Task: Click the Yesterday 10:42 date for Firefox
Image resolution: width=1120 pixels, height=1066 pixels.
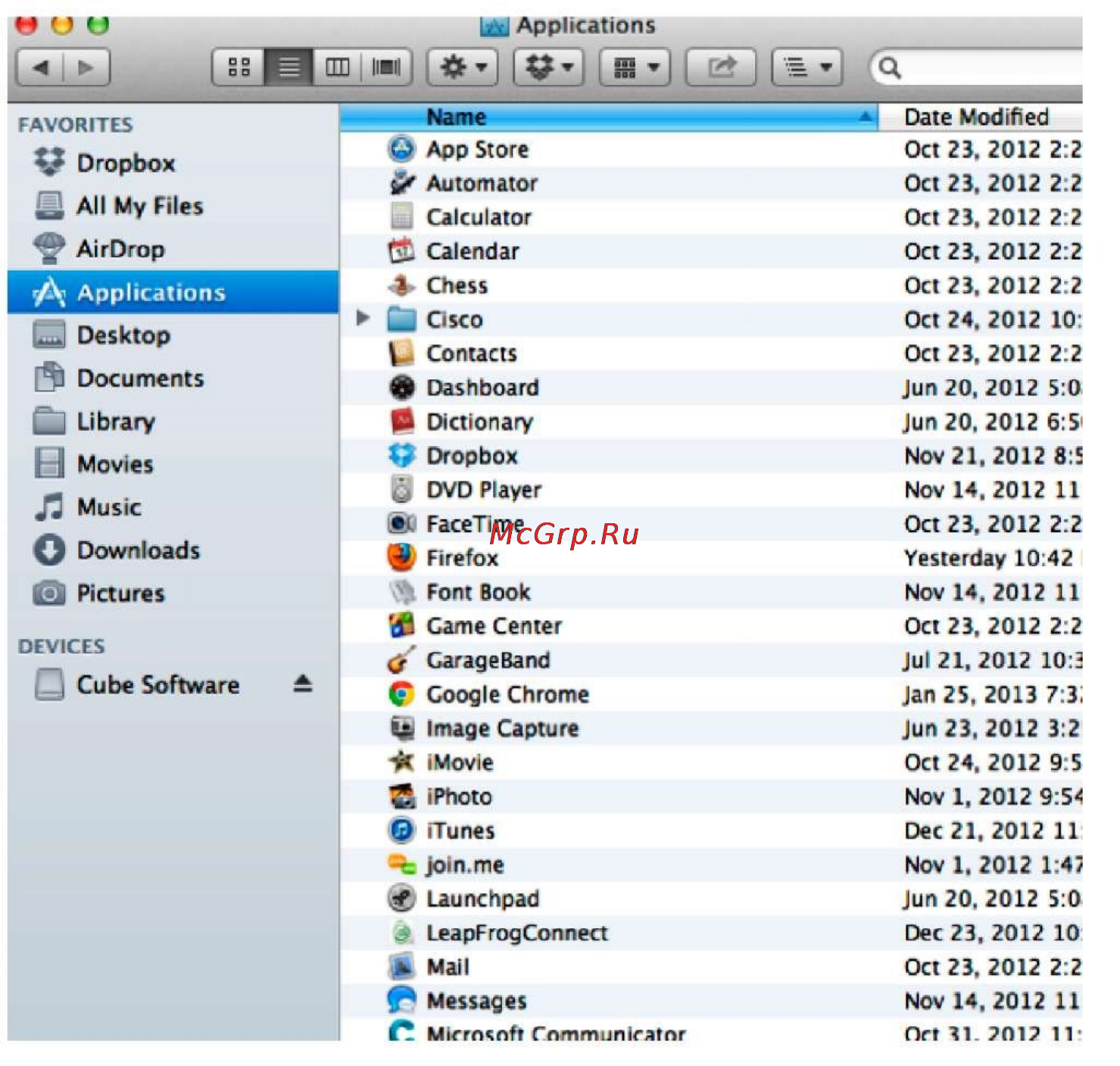Action: [x=988, y=558]
